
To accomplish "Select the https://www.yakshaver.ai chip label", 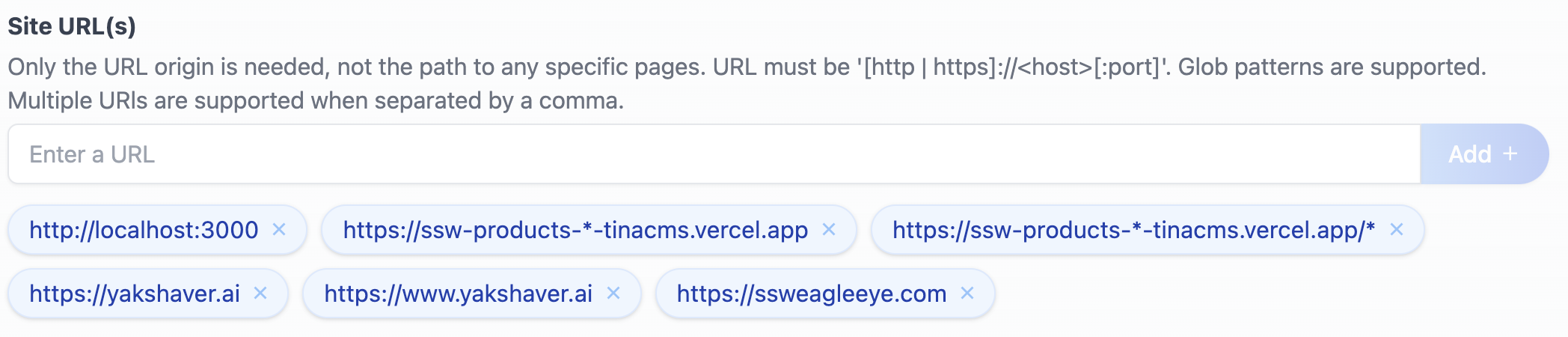I will (x=458, y=294).
